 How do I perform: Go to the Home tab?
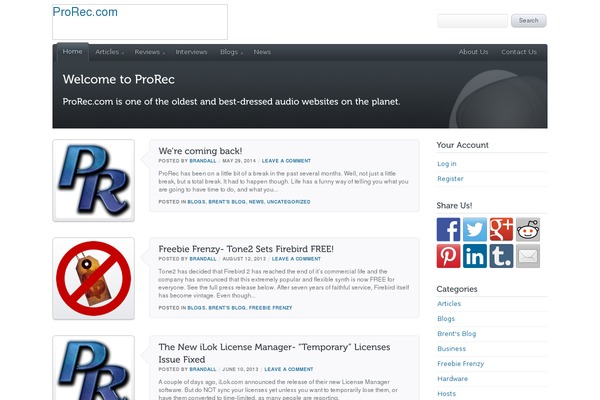pos(72,52)
